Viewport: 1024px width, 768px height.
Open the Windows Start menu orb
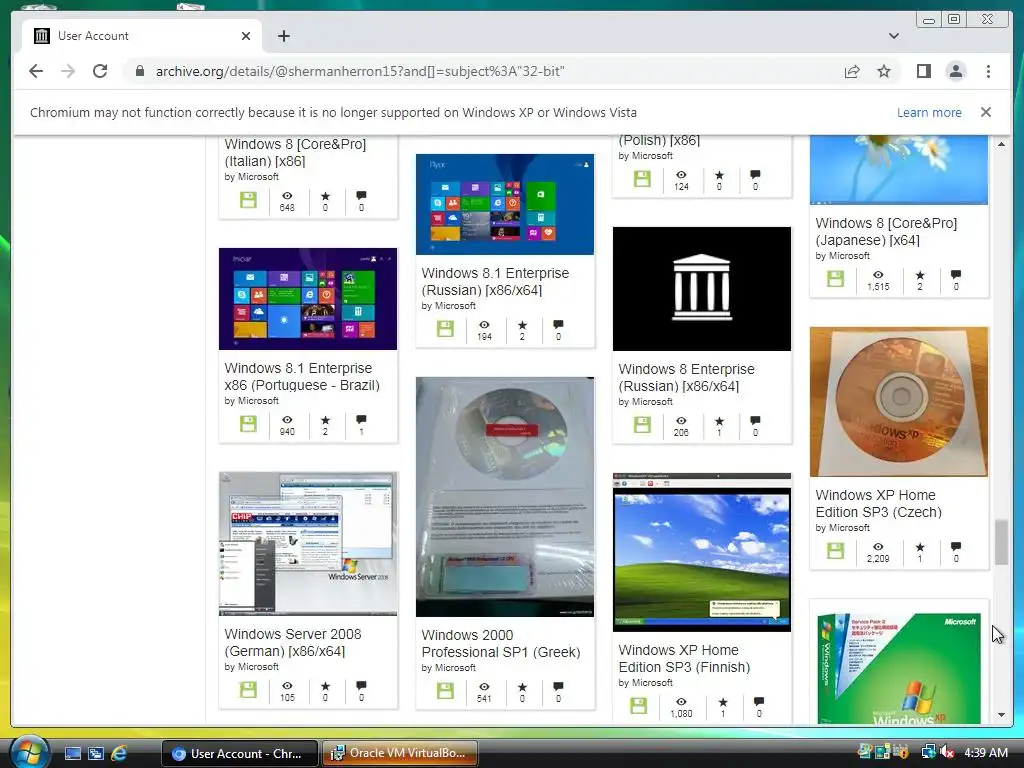(29, 752)
